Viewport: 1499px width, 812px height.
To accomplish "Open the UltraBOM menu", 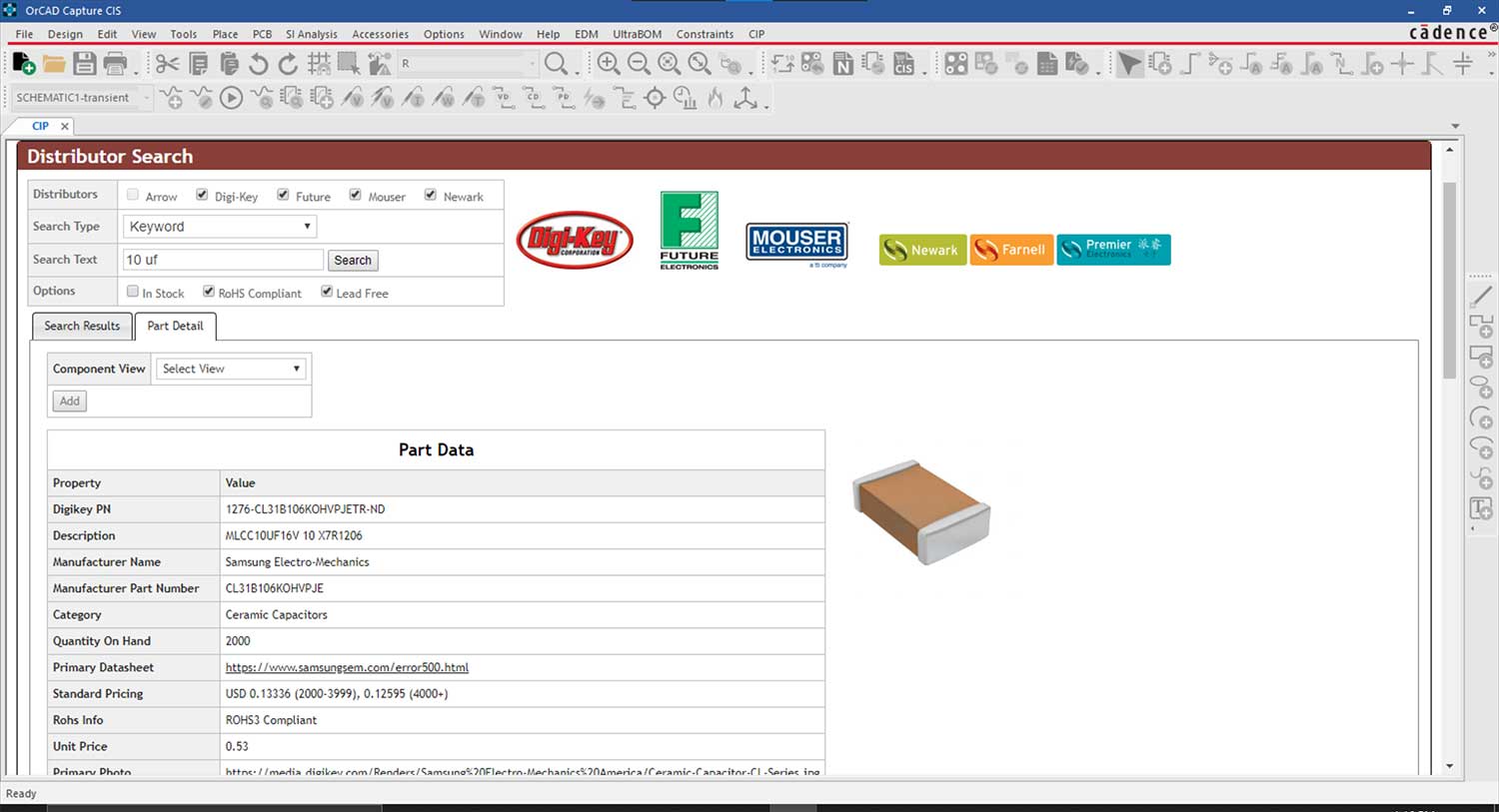I will pos(637,34).
